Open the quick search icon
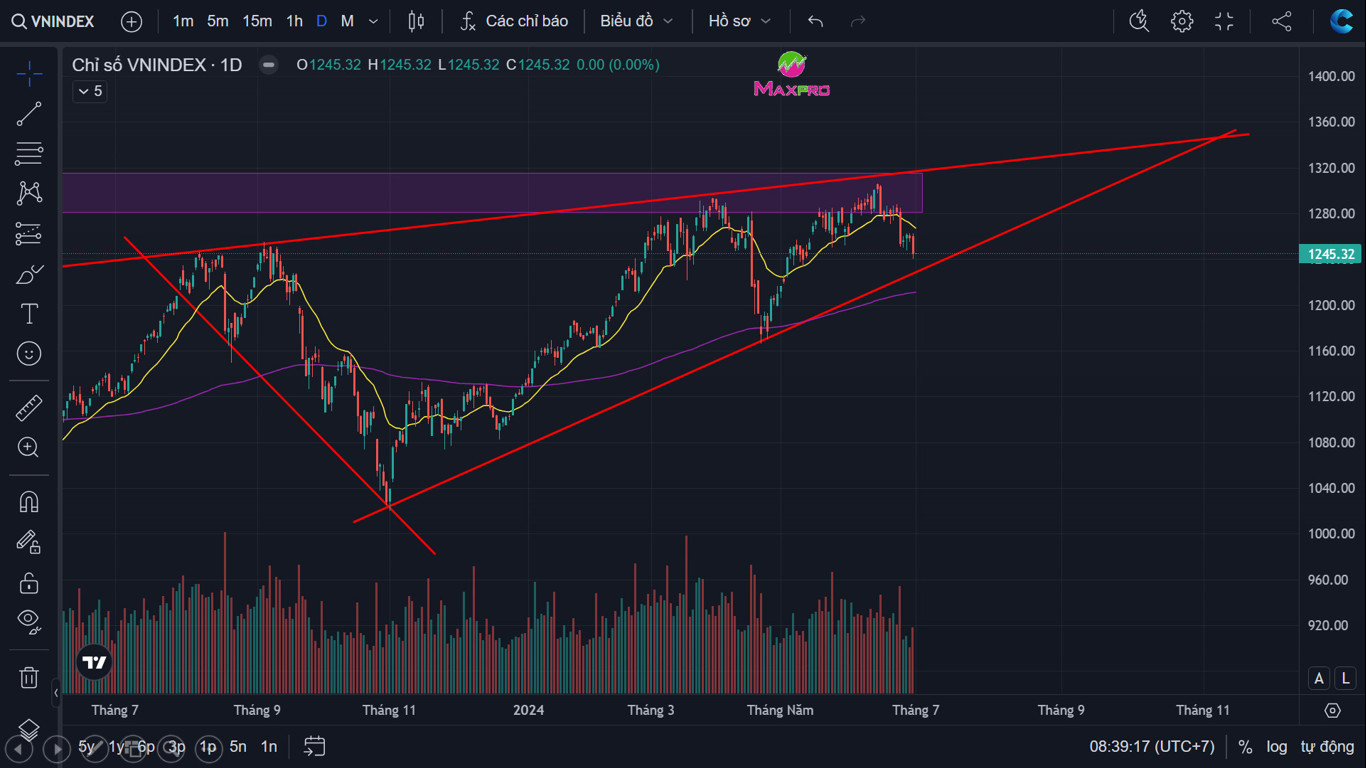This screenshot has width=1366, height=768. click(x=1139, y=21)
